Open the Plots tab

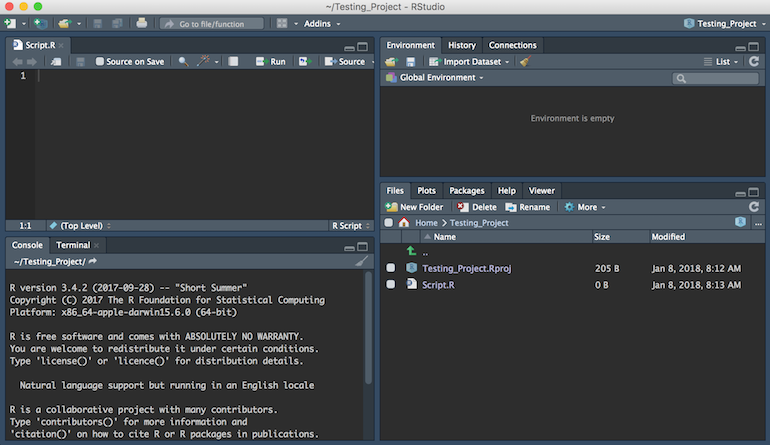tap(426, 191)
